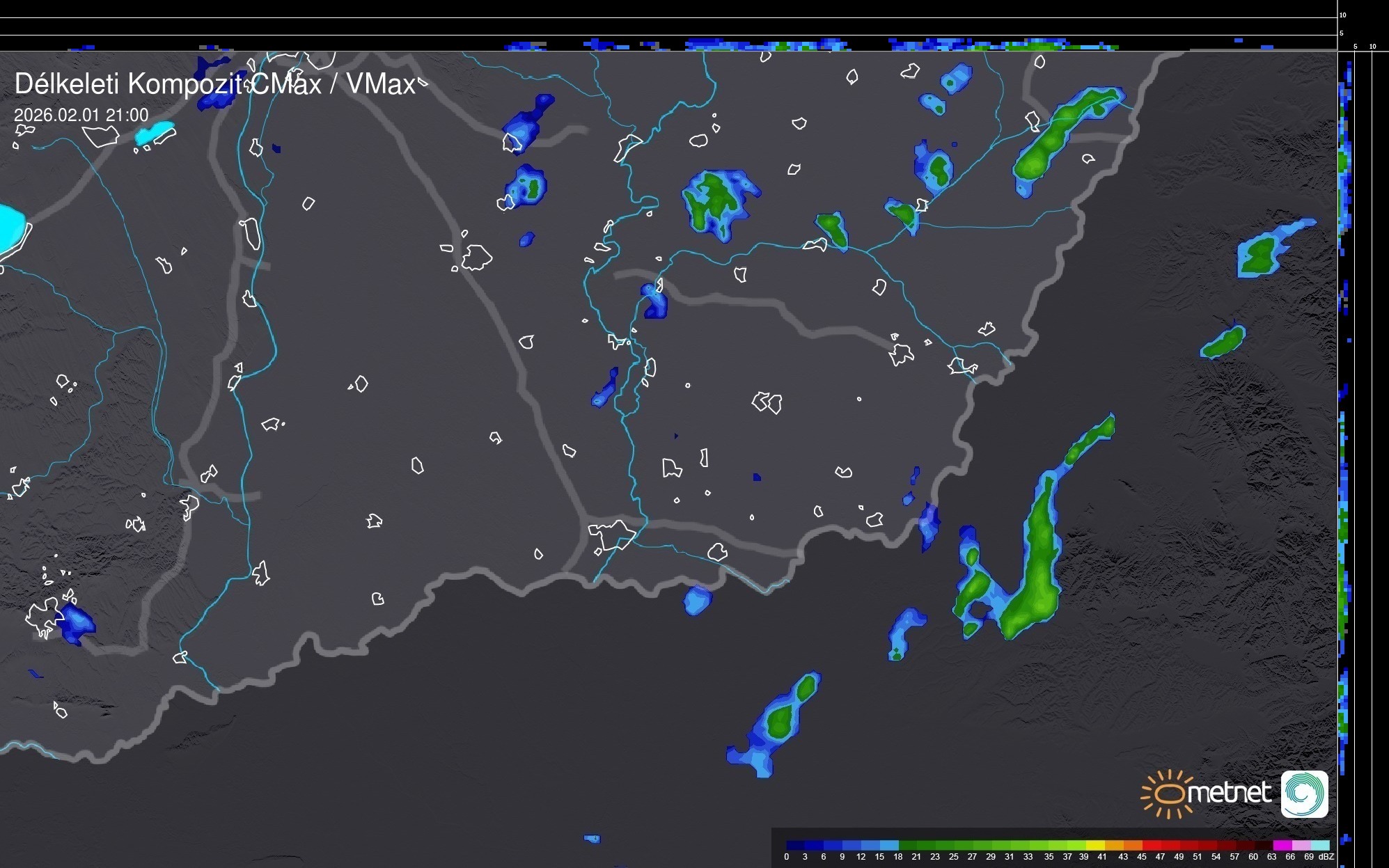Click the dark green 18 dBZ legend swatch

[x=907, y=845]
